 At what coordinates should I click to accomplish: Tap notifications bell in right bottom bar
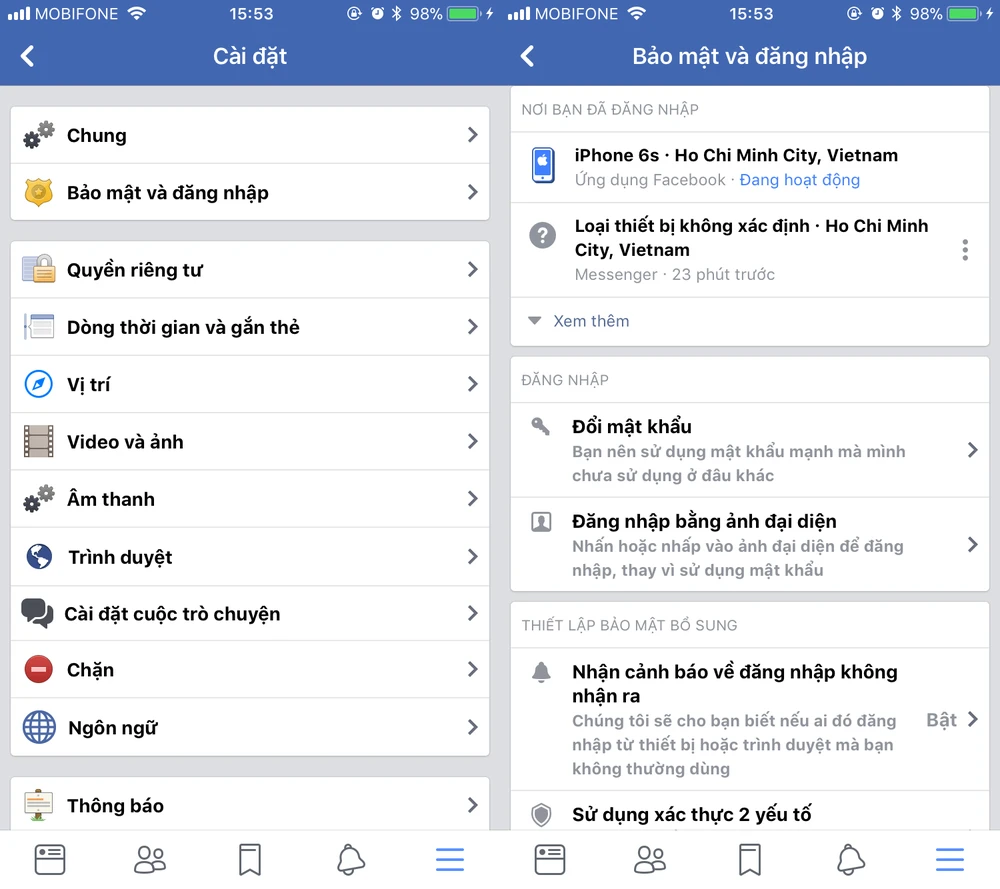(x=851, y=860)
